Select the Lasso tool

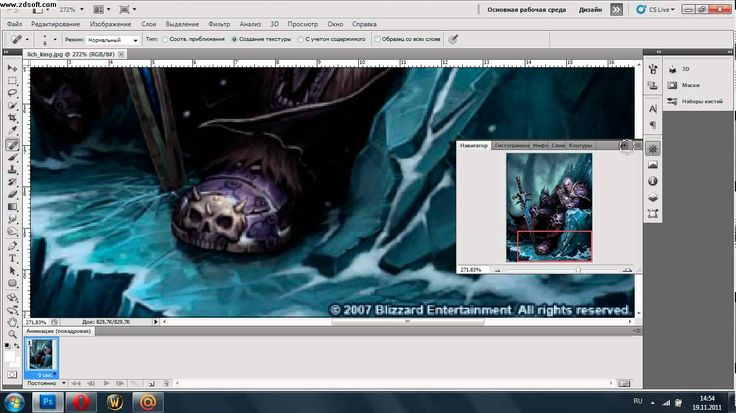click(x=12, y=93)
